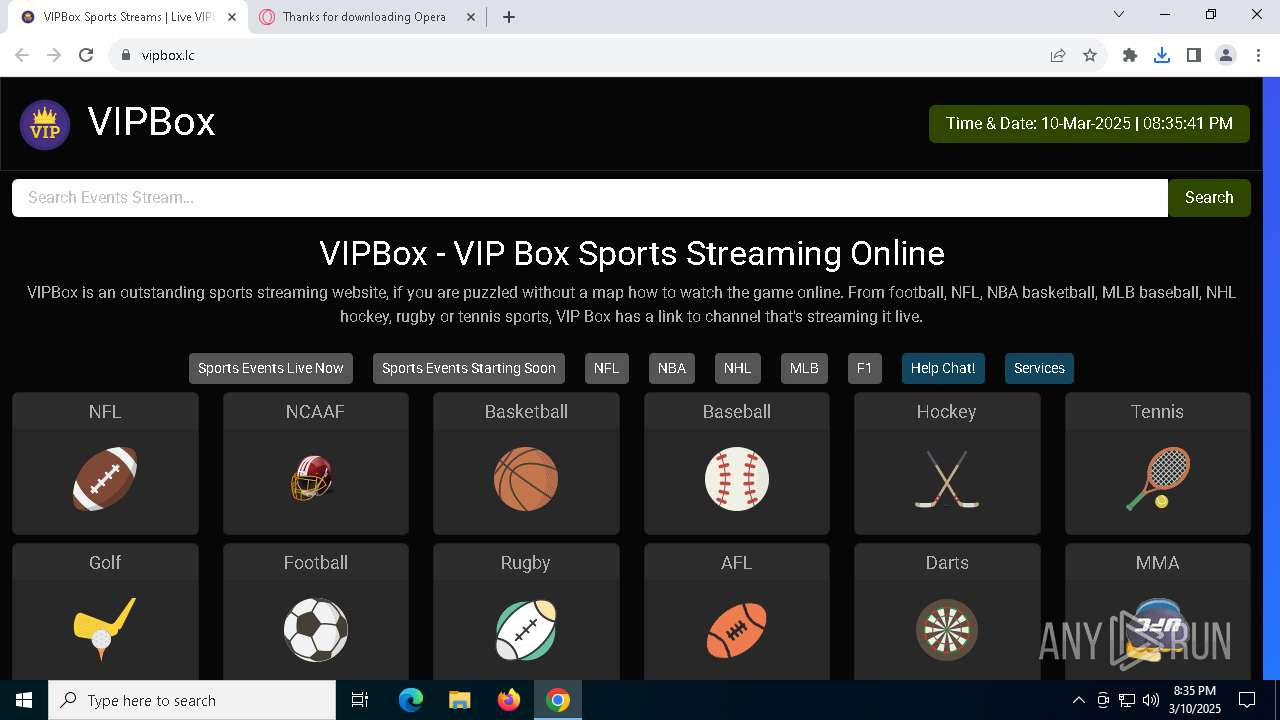The image size is (1280, 720).
Task: Select the Basketball ball icon
Action: [526, 479]
